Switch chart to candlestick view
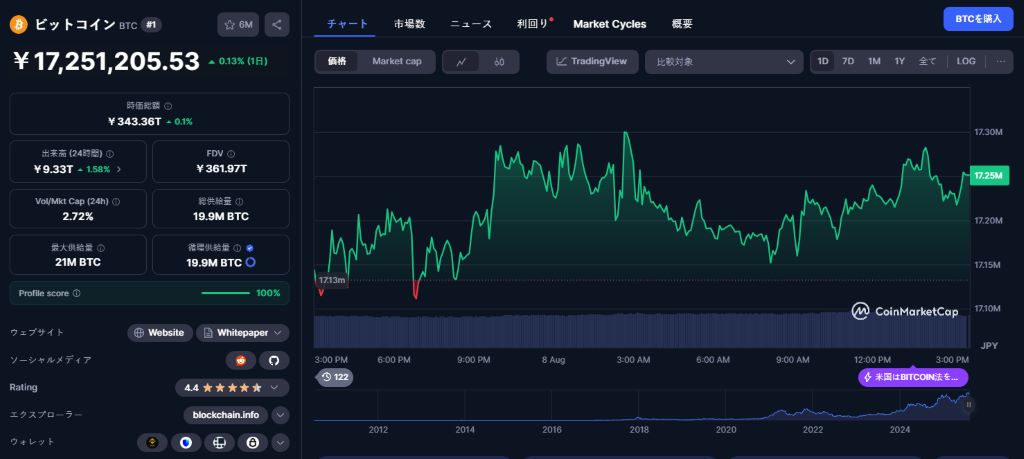The width and height of the screenshot is (1024, 459). coord(499,62)
